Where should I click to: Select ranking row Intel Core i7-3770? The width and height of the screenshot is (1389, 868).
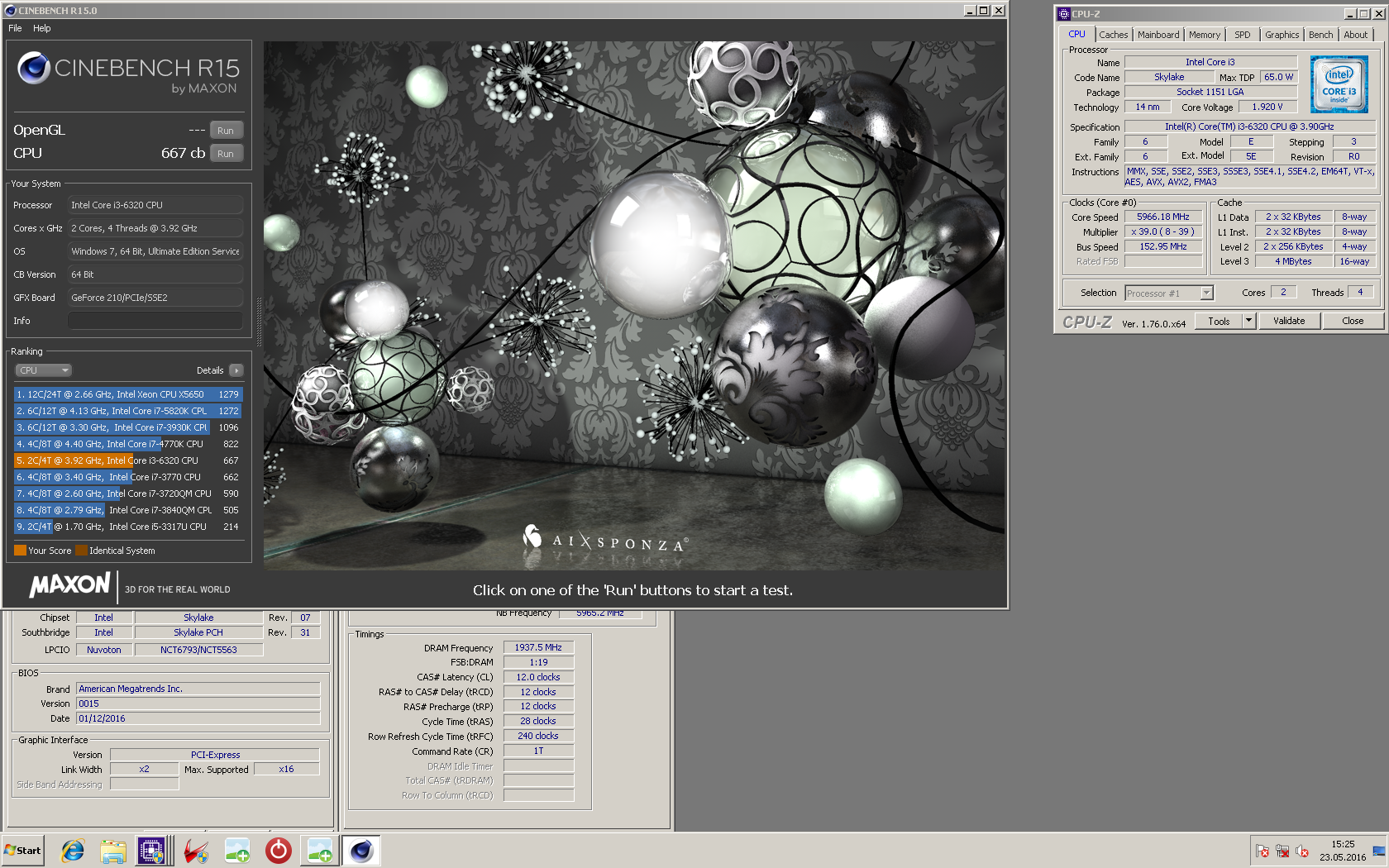pyautogui.click(x=128, y=477)
